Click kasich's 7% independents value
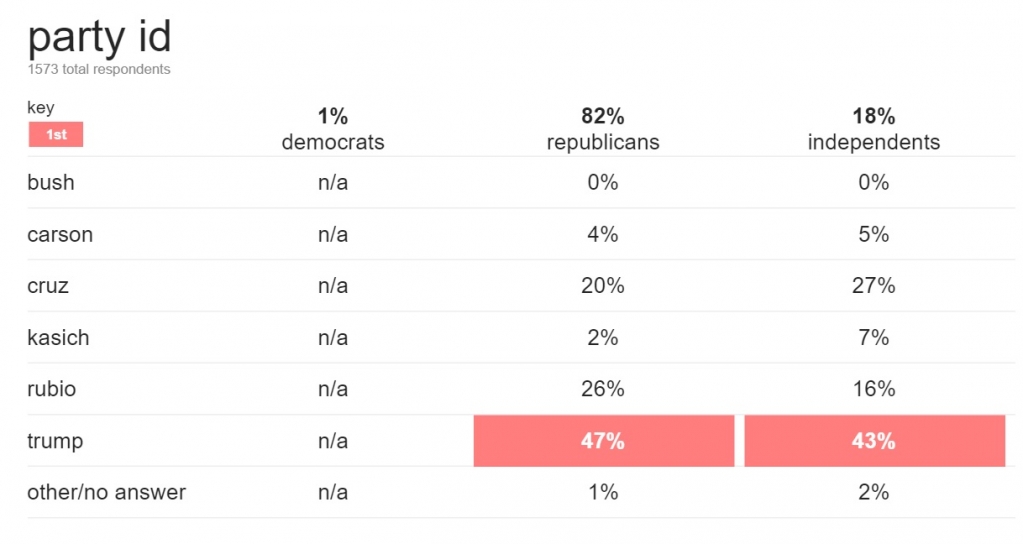 (x=874, y=338)
